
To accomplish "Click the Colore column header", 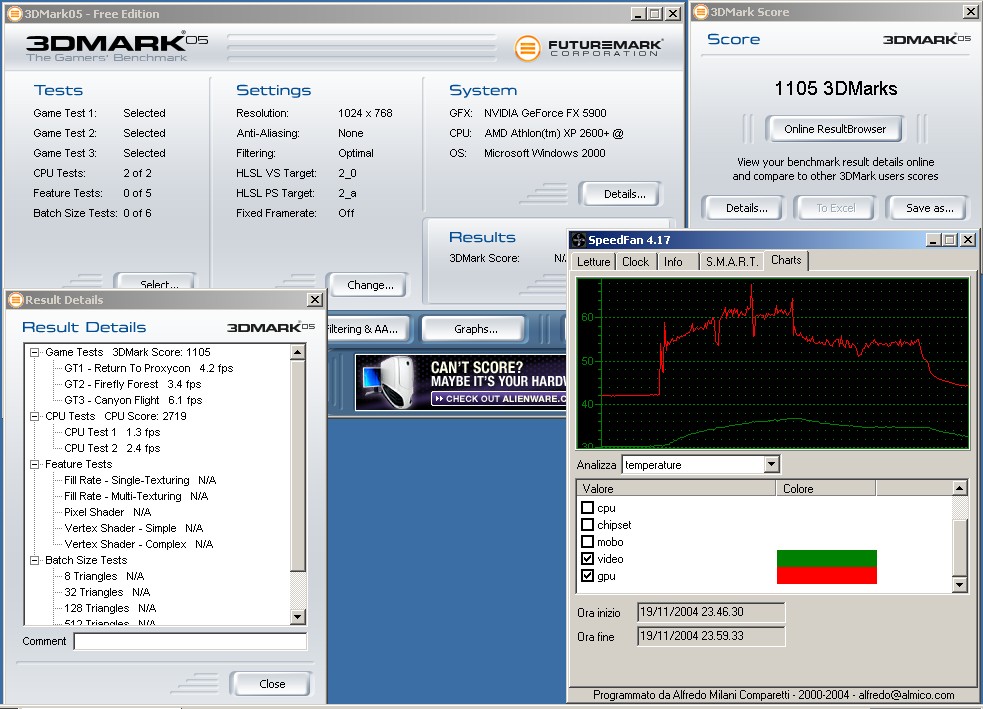I will (x=826, y=488).
